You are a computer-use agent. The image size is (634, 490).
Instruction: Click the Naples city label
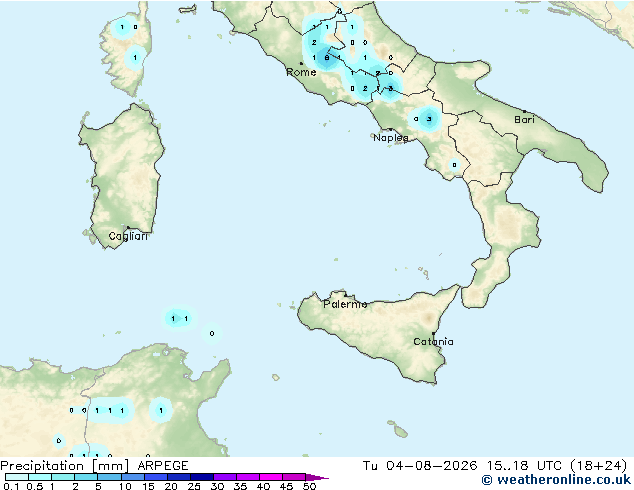pos(391,138)
